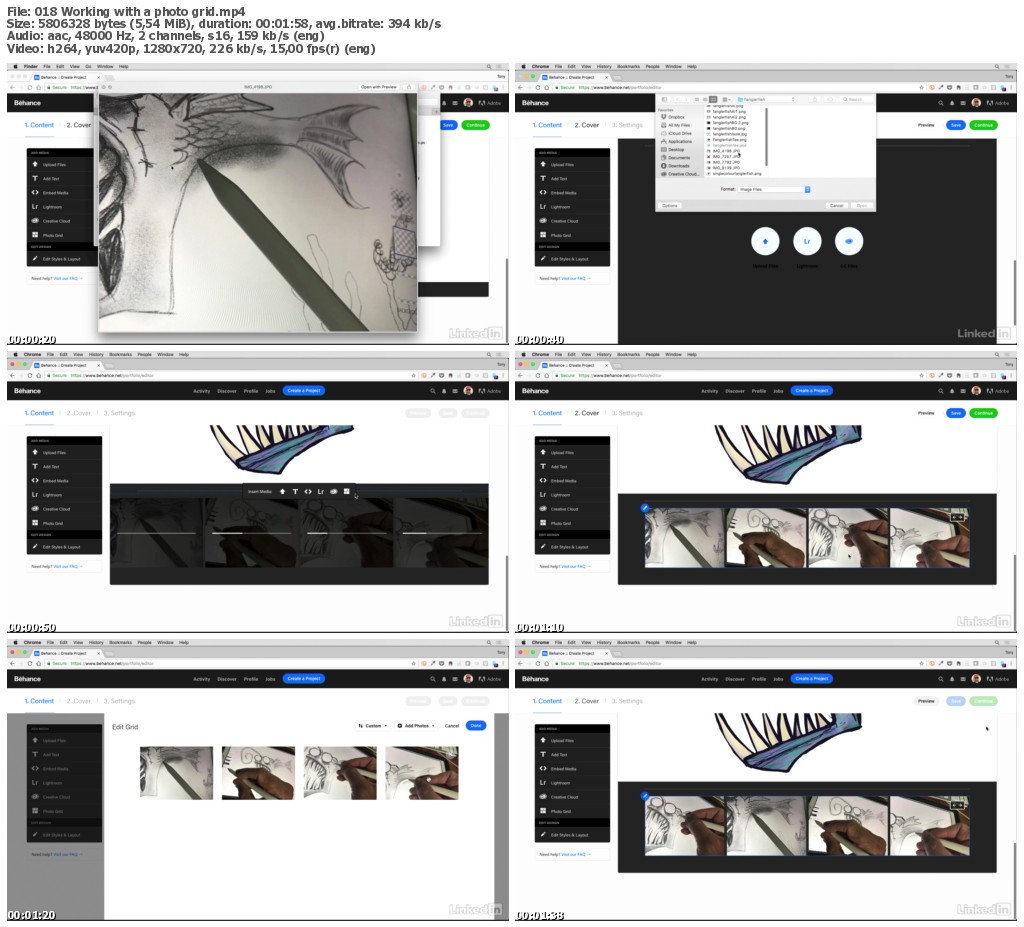Open History menu in 00:00:50 frame
1024x927 pixels.
(x=95, y=355)
